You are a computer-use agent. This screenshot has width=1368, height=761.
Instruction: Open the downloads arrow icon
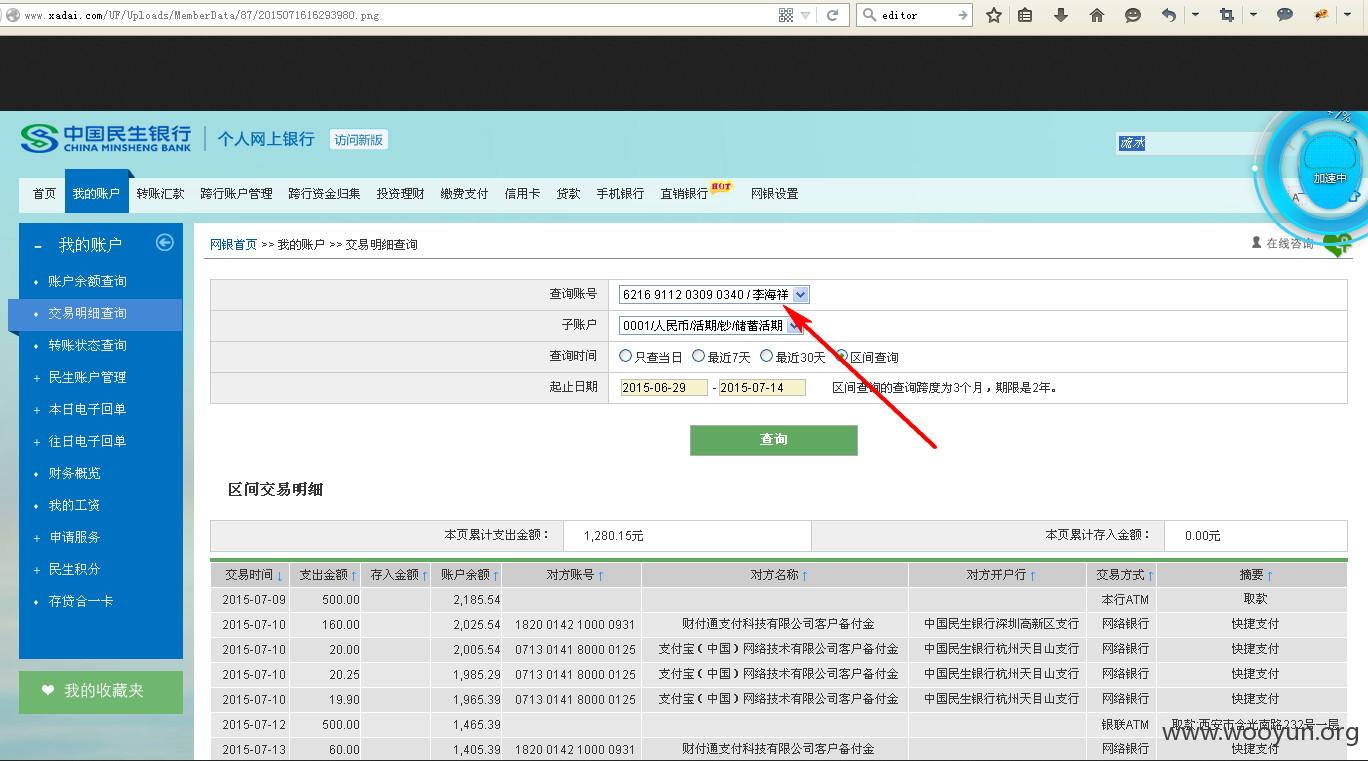[1061, 15]
